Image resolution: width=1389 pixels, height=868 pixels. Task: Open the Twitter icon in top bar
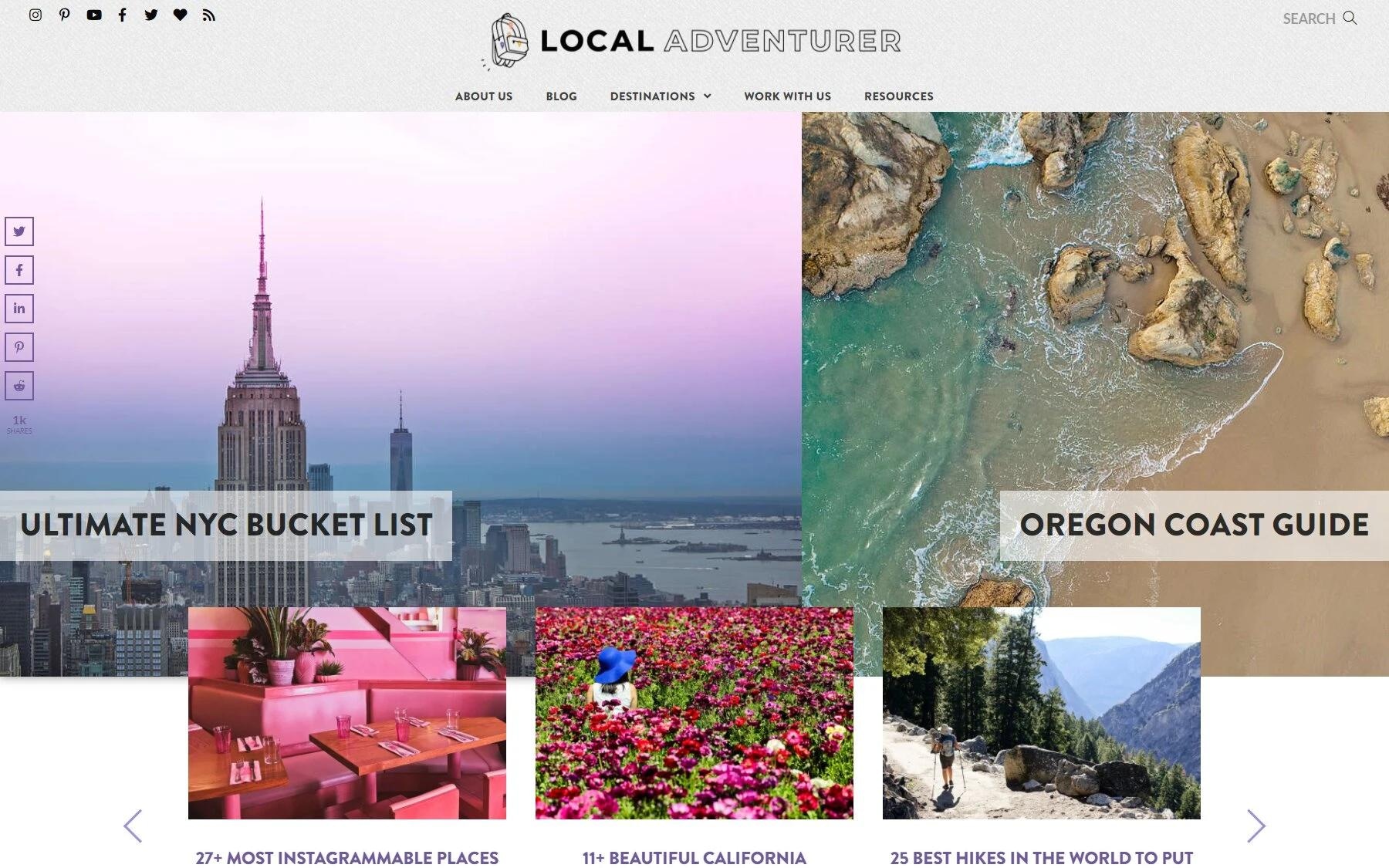click(x=151, y=15)
